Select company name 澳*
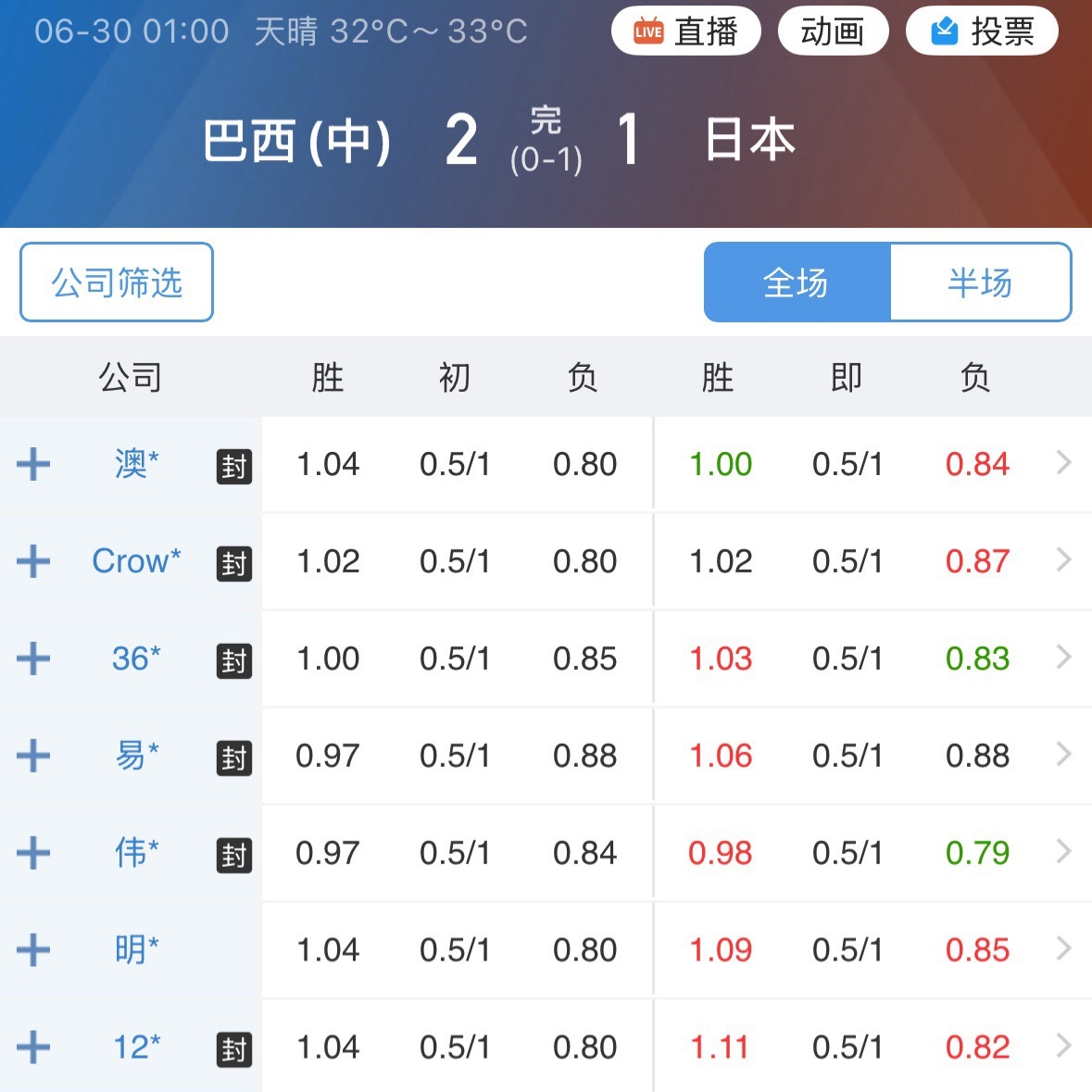Viewport: 1092px width, 1092px height. pos(136,464)
